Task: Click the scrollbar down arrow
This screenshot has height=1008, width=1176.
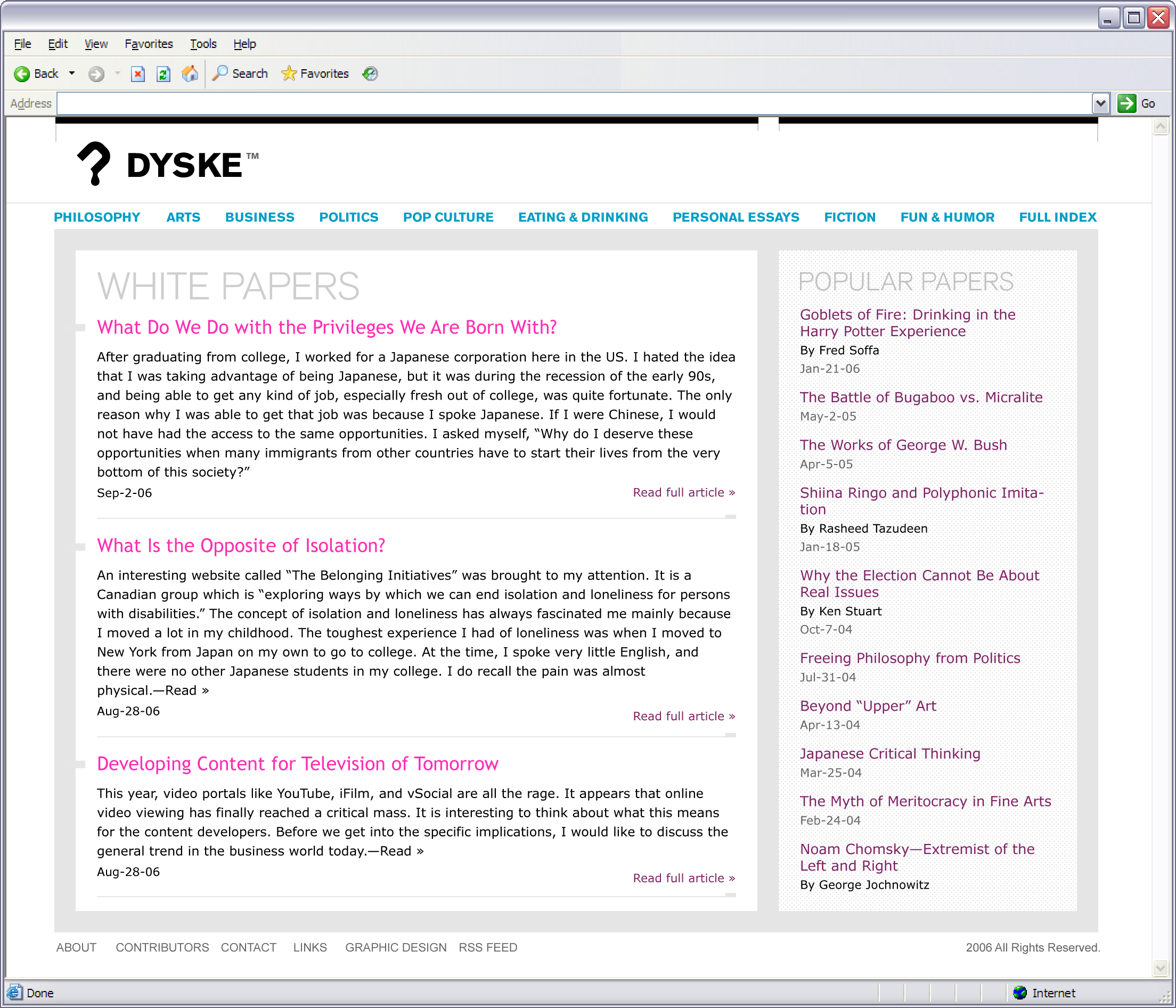Action: [1161, 968]
